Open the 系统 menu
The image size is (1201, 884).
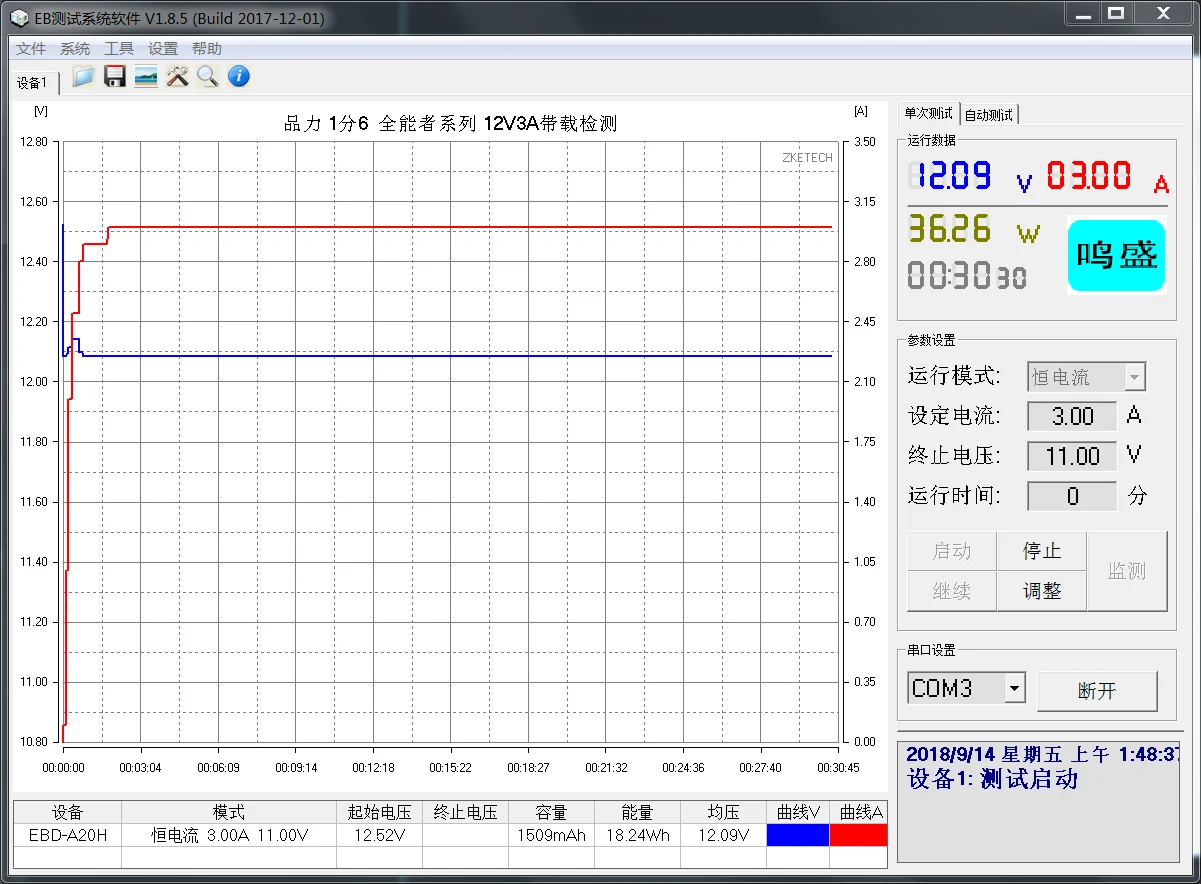pyautogui.click(x=75, y=49)
